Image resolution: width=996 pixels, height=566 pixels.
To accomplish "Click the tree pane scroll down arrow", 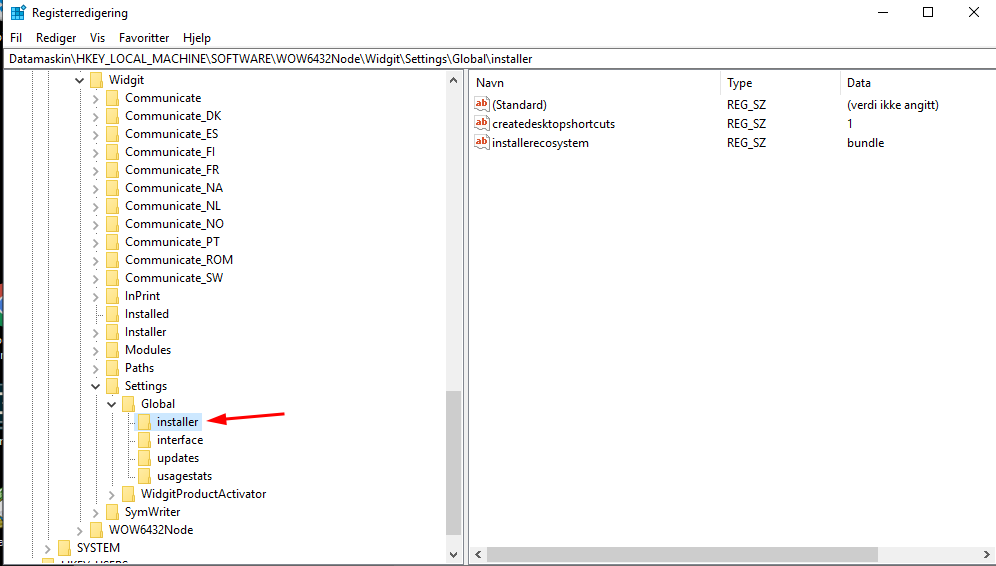I will [x=453, y=555].
